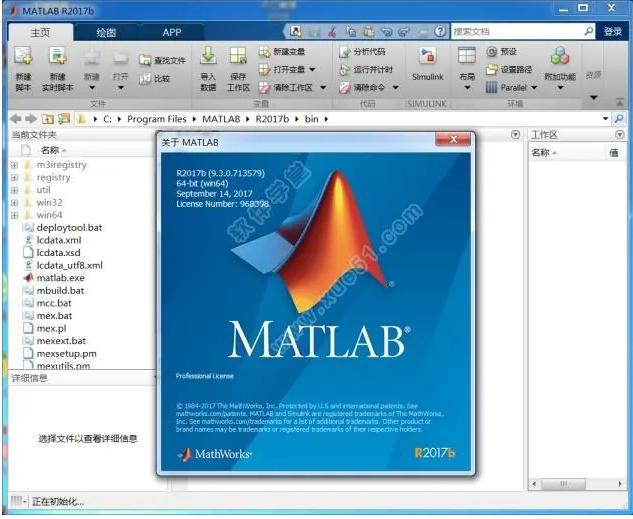Select deploytool.bat file
This screenshot has width=633, height=519.
click(62, 228)
